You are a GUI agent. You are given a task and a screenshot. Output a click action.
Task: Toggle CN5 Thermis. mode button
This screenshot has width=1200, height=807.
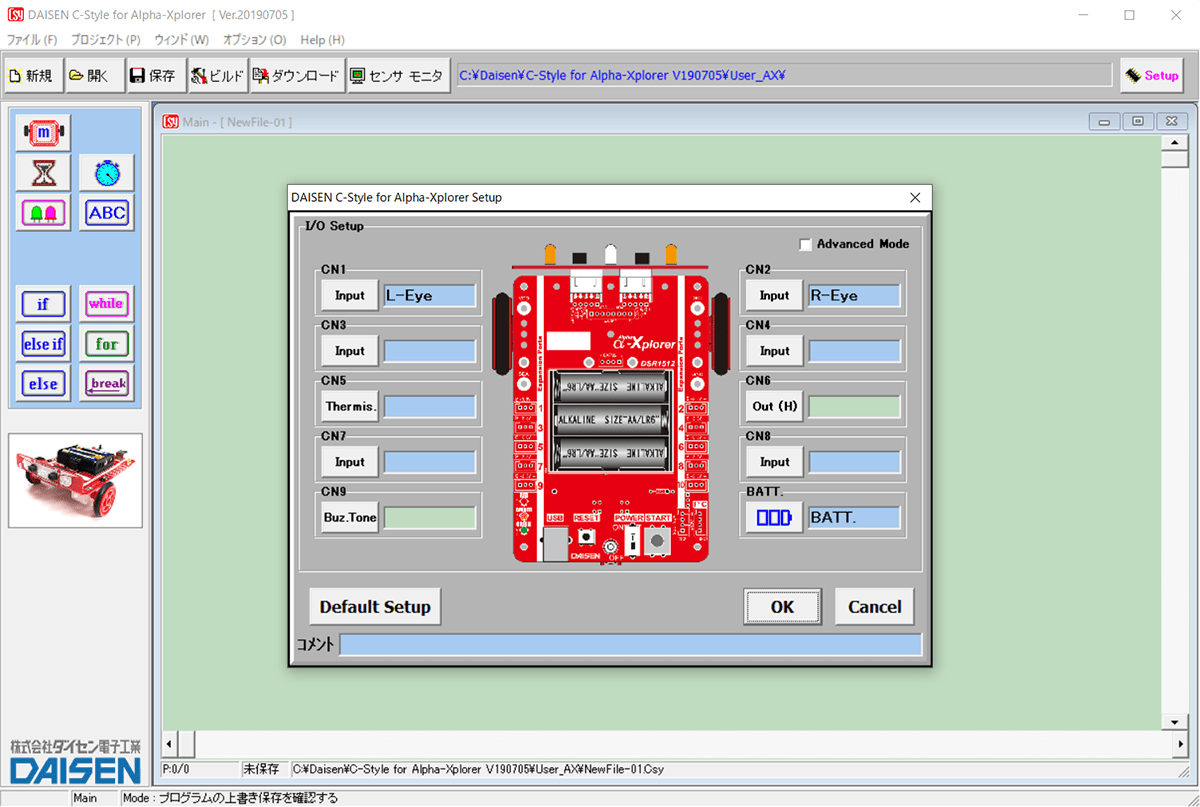[x=350, y=407]
